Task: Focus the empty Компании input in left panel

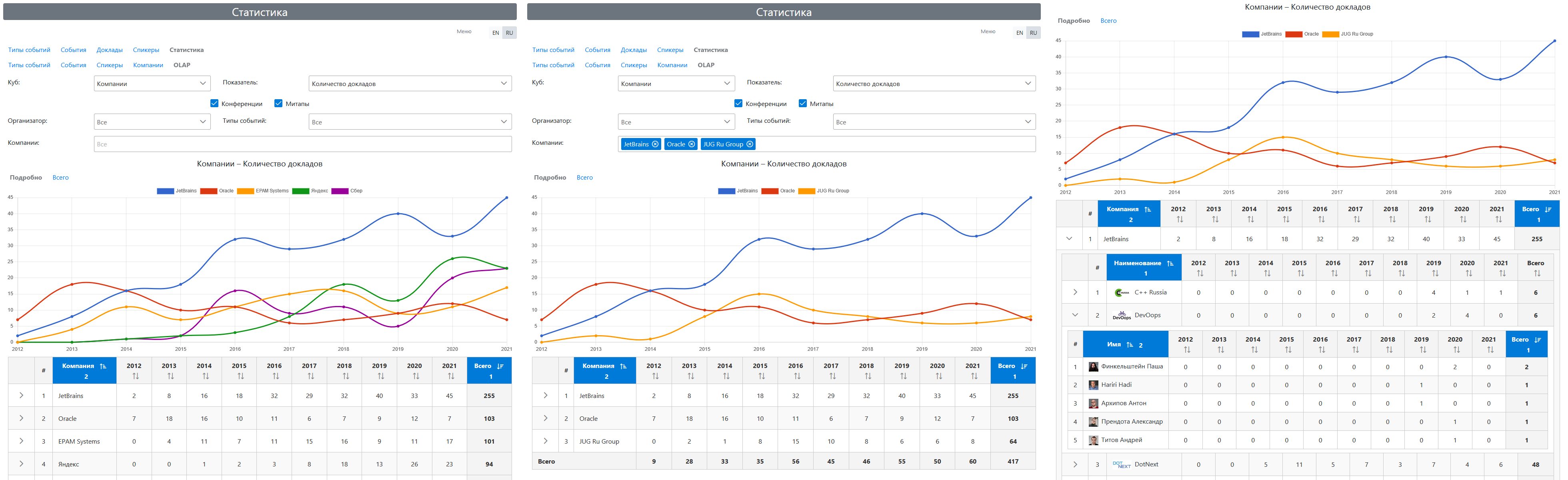Action: coord(302,144)
